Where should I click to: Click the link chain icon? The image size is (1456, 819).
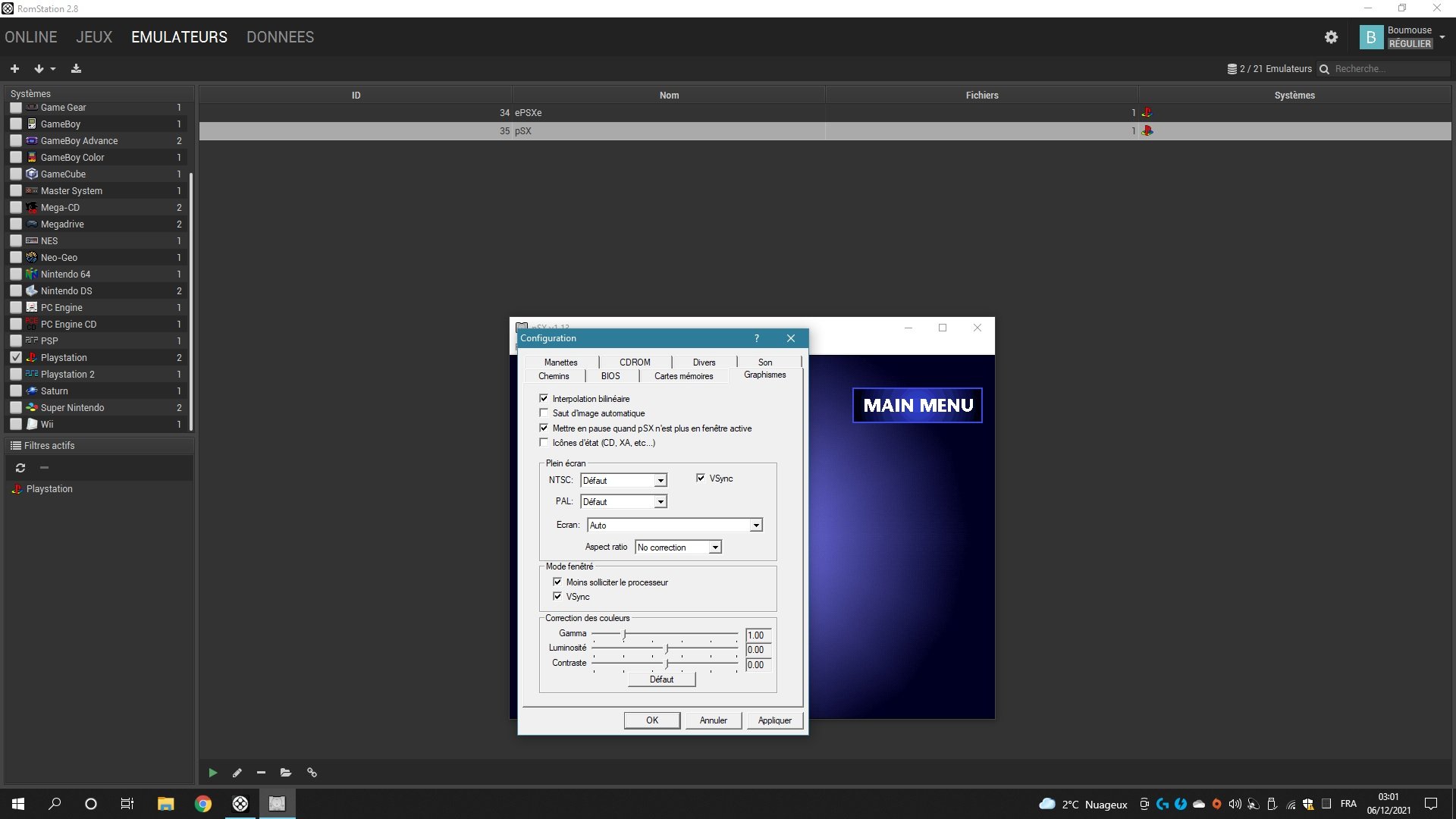pos(312,773)
